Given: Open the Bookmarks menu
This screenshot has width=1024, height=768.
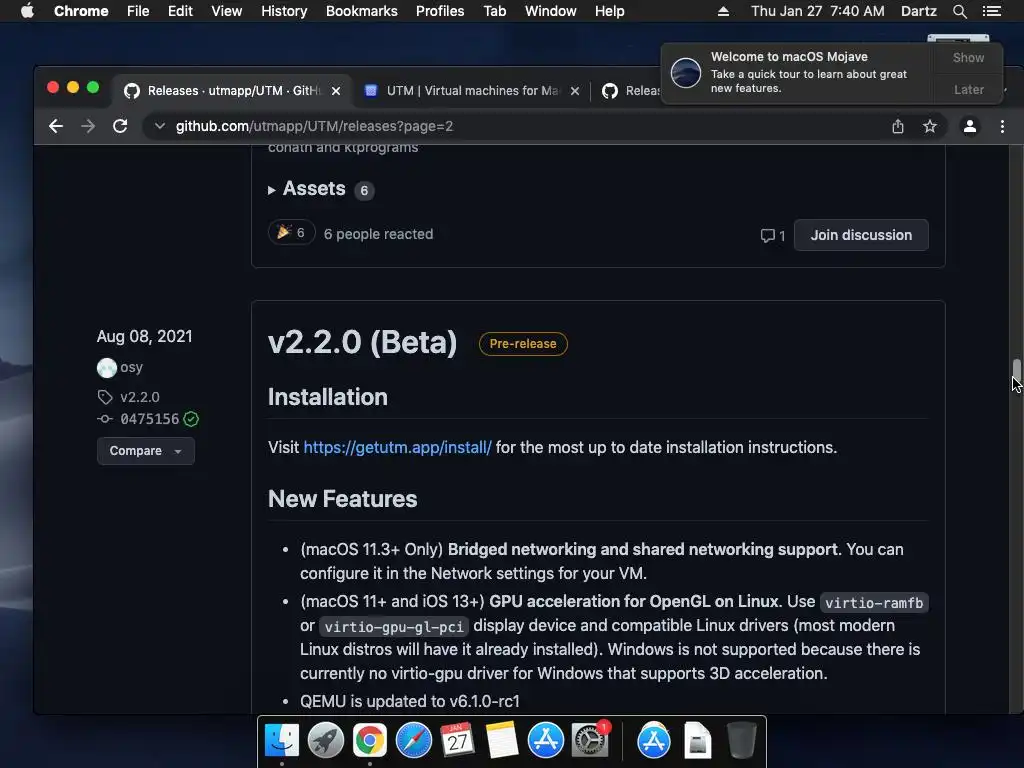Looking at the screenshot, I should click(361, 11).
